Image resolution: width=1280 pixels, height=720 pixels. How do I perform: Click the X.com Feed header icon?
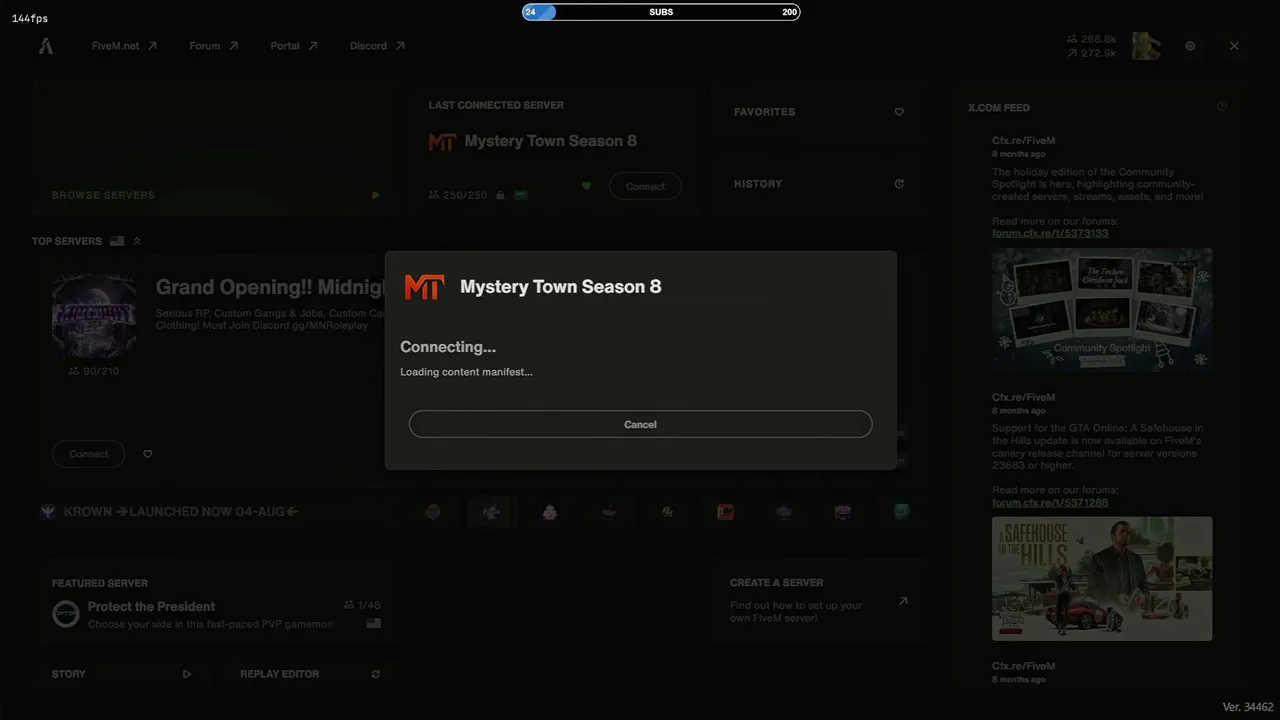click(1222, 107)
